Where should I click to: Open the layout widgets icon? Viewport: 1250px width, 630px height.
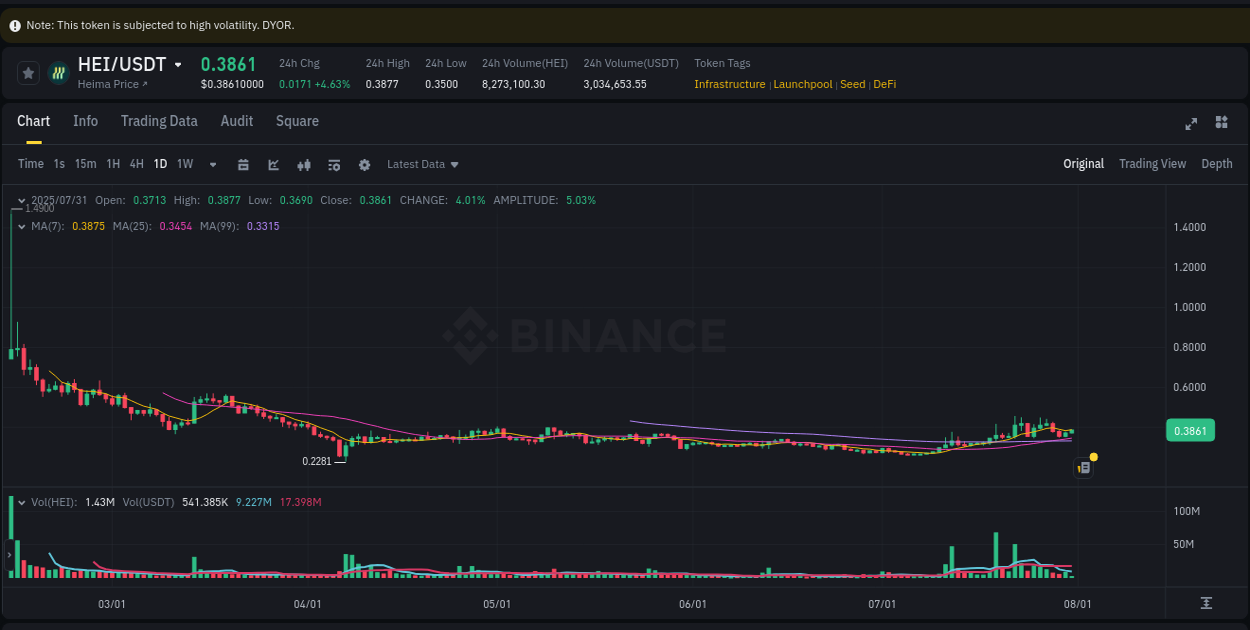point(1221,123)
